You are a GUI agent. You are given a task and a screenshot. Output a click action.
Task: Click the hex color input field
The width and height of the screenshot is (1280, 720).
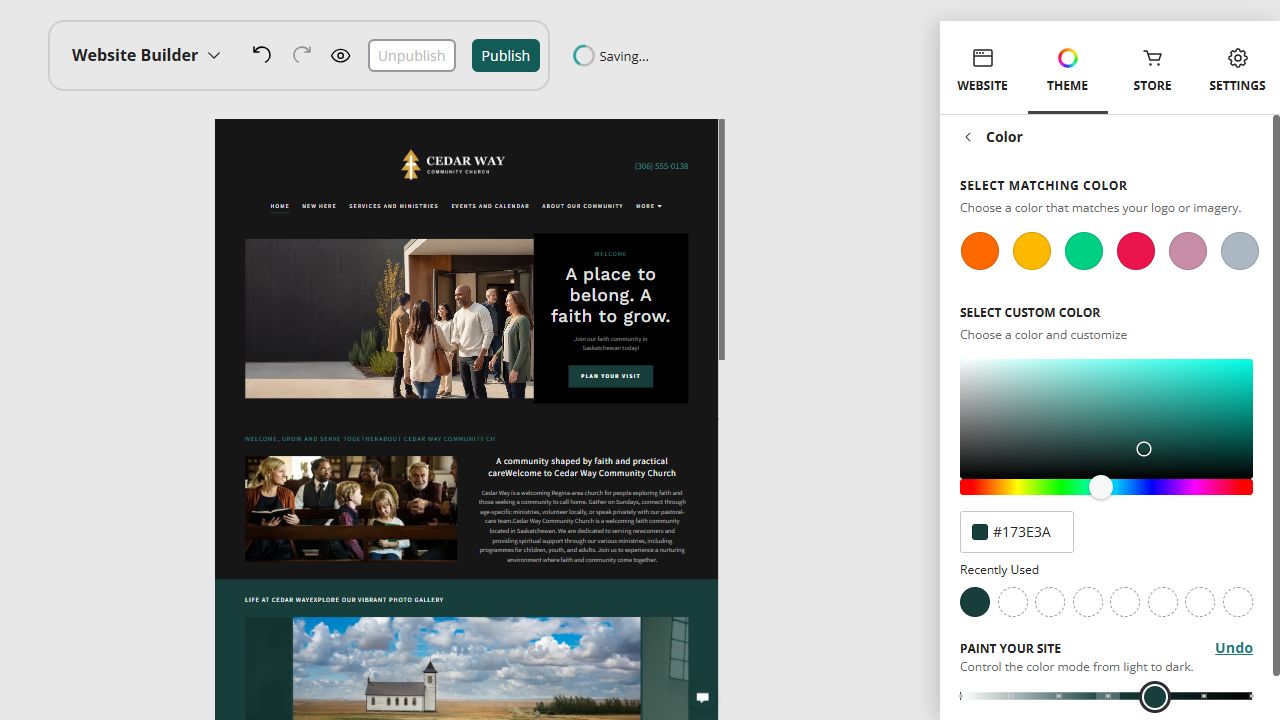[x=1017, y=532]
